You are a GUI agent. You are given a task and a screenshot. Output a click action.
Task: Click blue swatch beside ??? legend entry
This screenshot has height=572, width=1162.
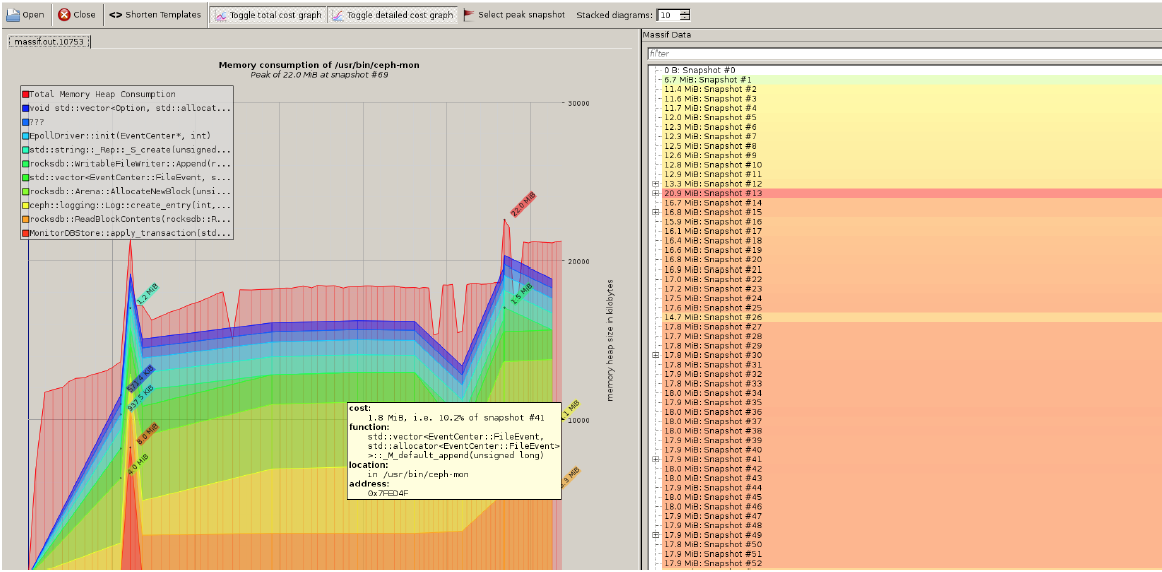tap(26, 122)
